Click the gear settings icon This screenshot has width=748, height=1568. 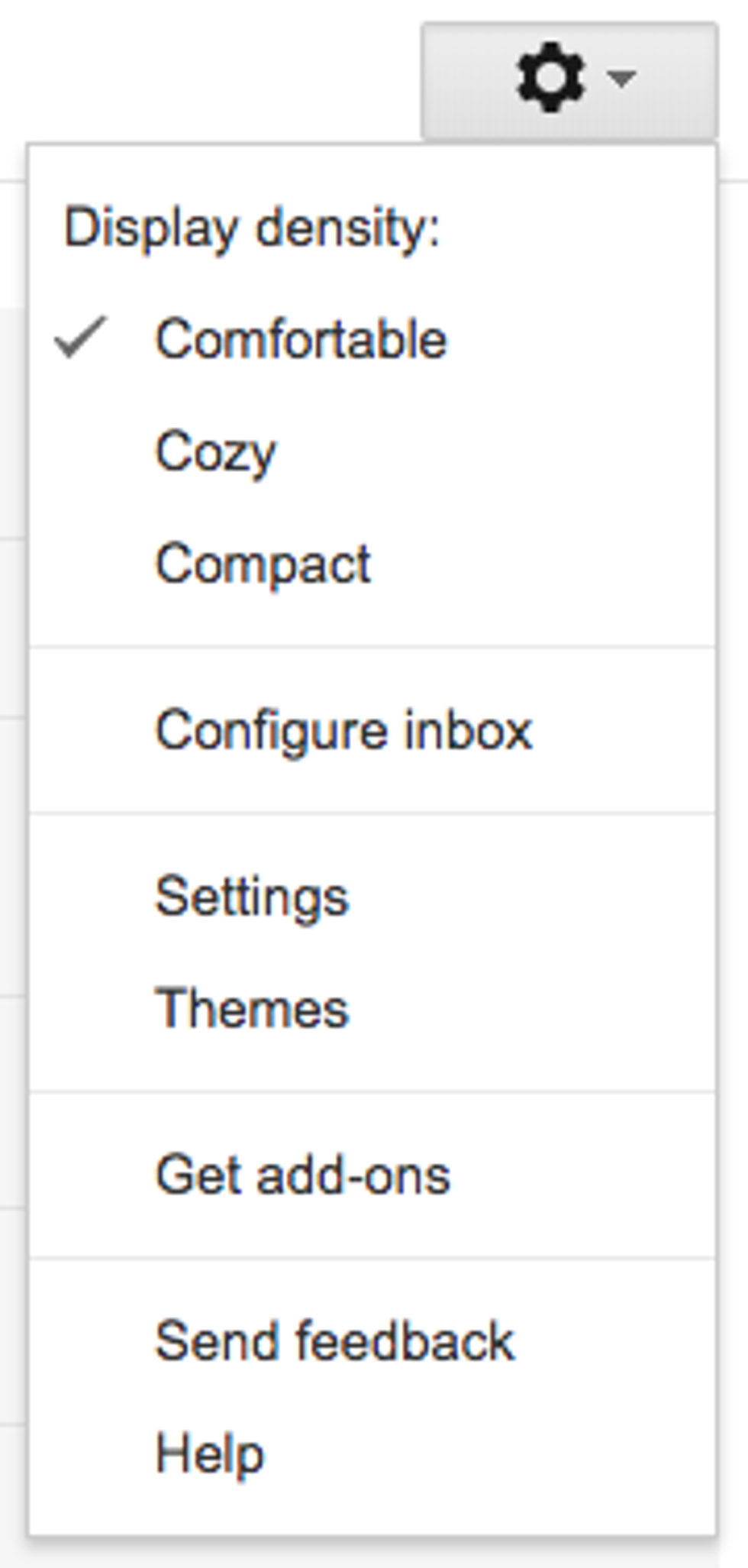pos(550,78)
